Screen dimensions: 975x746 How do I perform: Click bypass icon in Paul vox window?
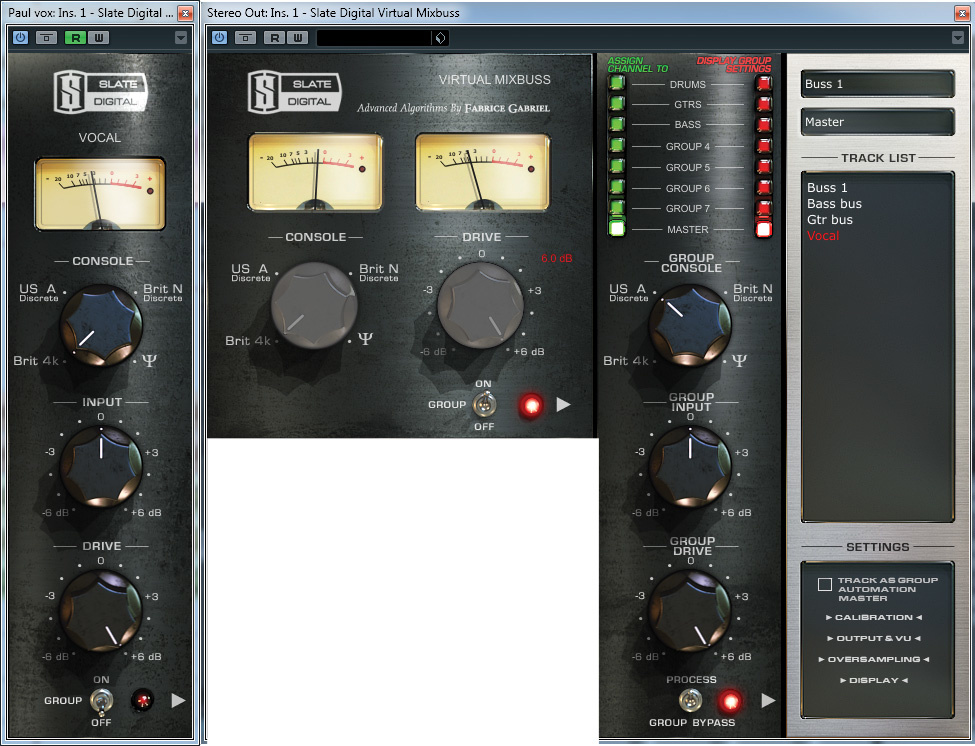pyautogui.click(x=46, y=38)
